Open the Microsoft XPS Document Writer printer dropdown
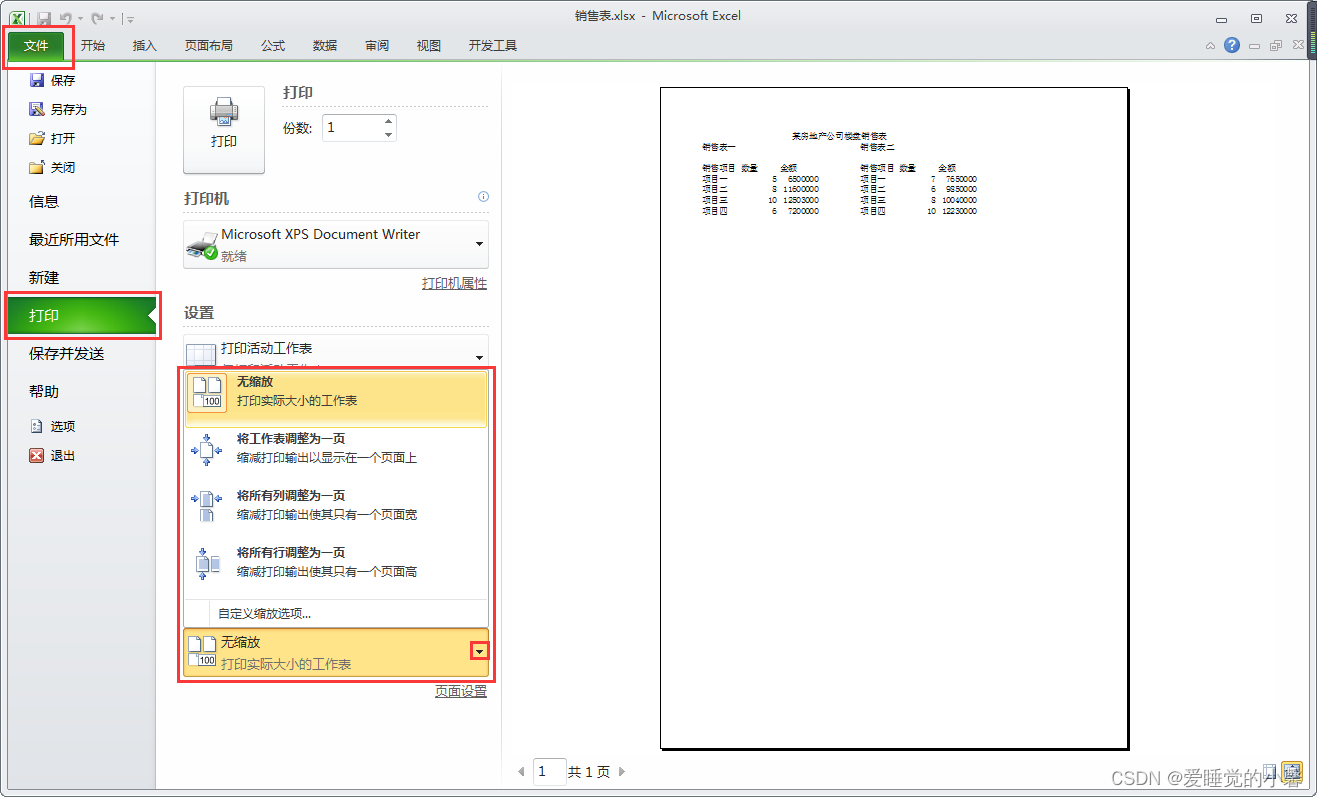This screenshot has width=1317, height=797. coord(336,244)
